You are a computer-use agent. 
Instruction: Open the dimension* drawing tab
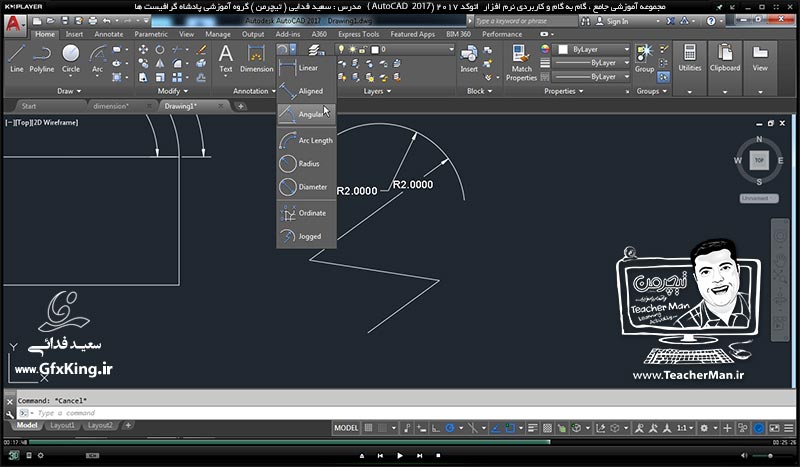tap(118, 106)
